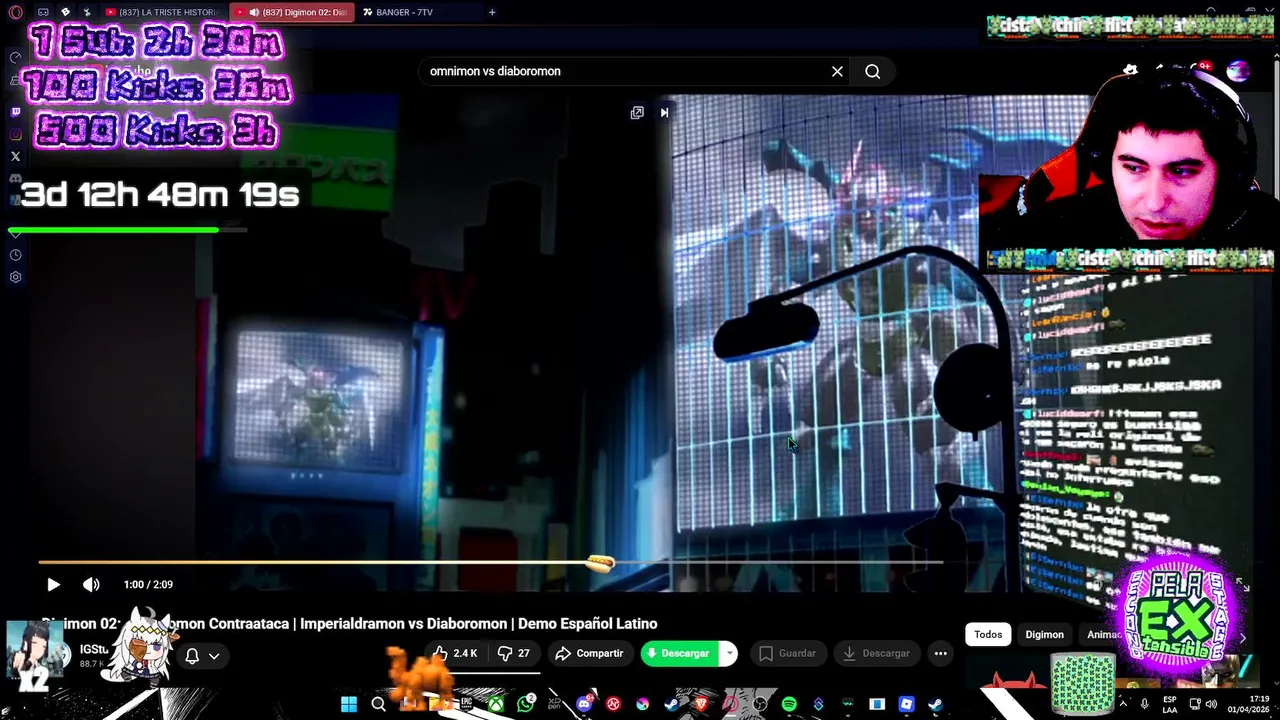Open Discord in the Opera sidebar
1280x720 pixels.
15,178
